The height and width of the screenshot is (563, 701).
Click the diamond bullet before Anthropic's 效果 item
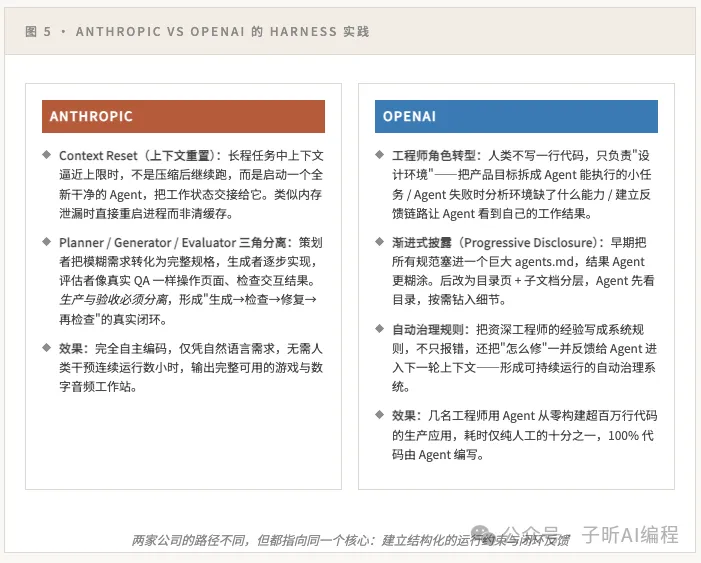click(46, 347)
